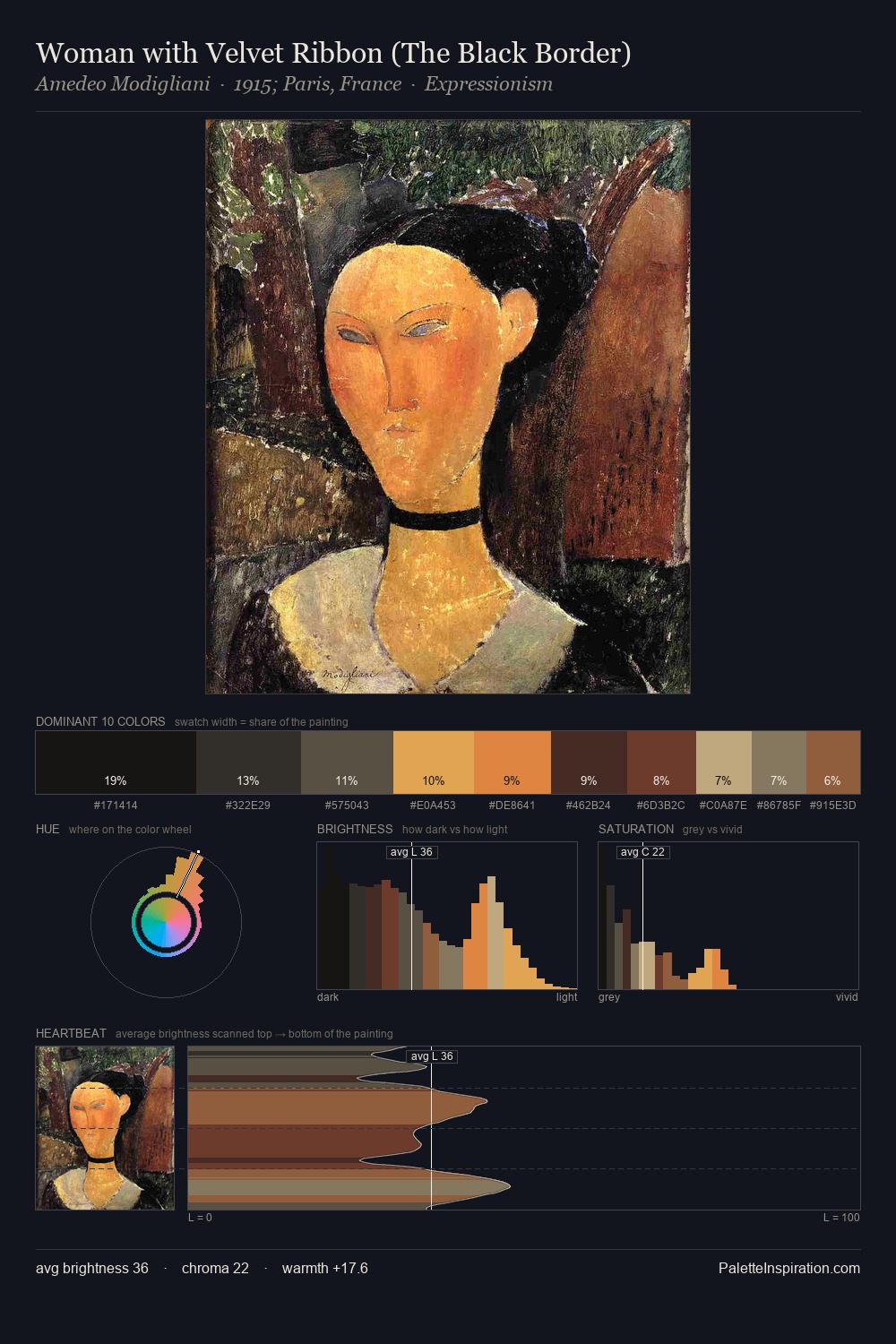
Task: Click the Expressionism style label
Action: [488, 84]
